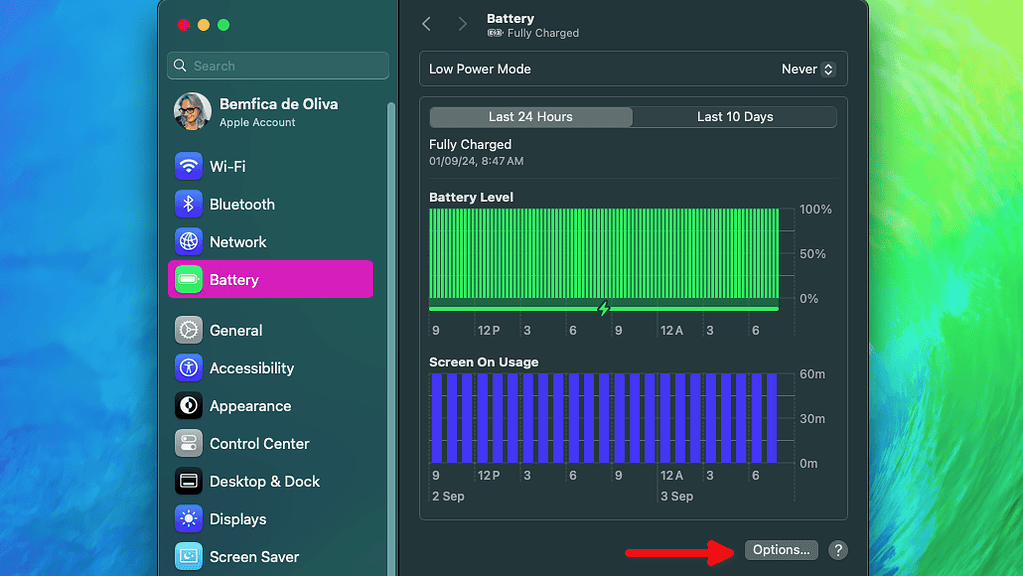This screenshot has width=1023, height=576.
Task: Click the help question mark button
Action: coord(838,550)
